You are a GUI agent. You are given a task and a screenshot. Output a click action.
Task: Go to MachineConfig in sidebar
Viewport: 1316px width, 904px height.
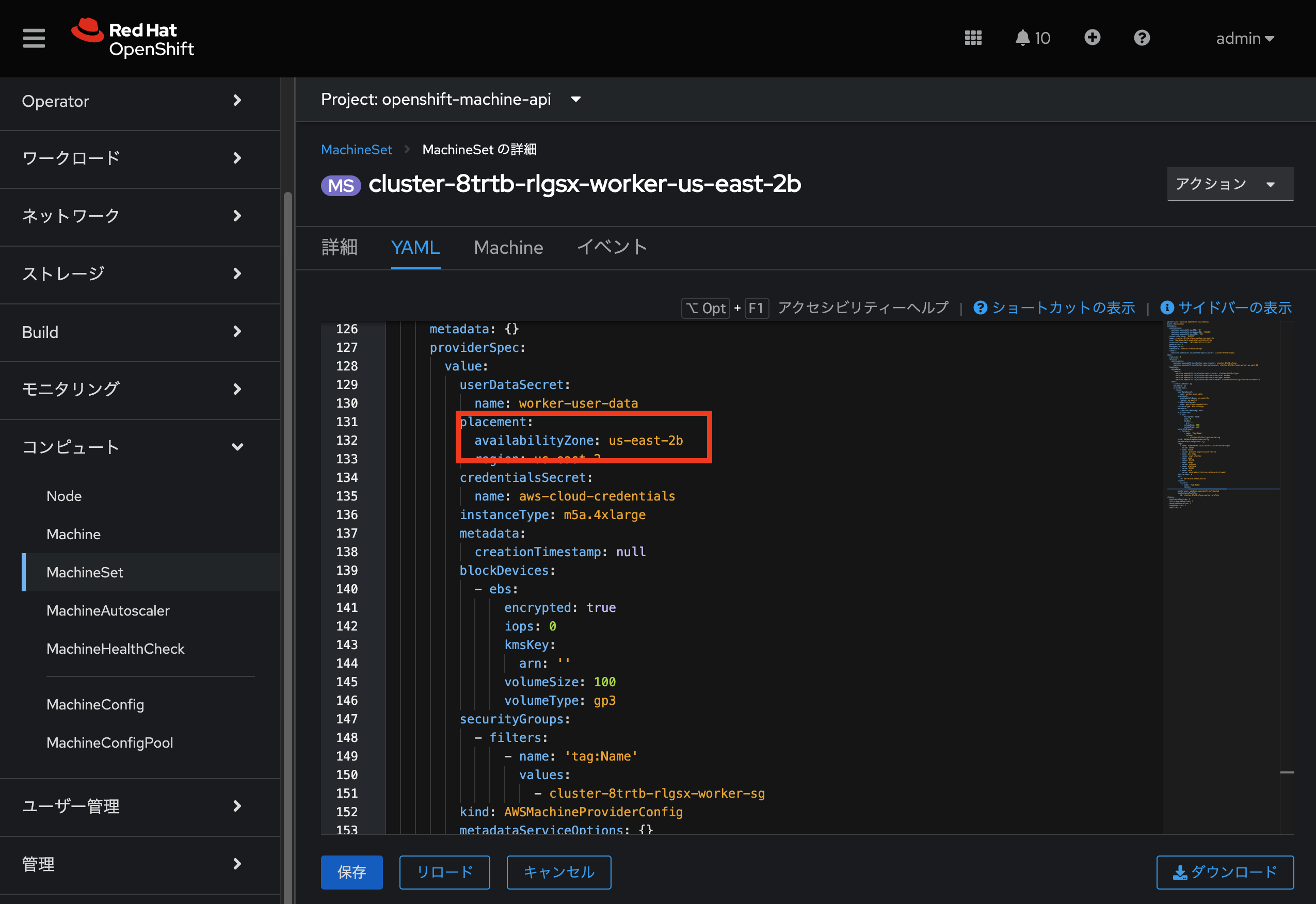click(x=95, y=704)
